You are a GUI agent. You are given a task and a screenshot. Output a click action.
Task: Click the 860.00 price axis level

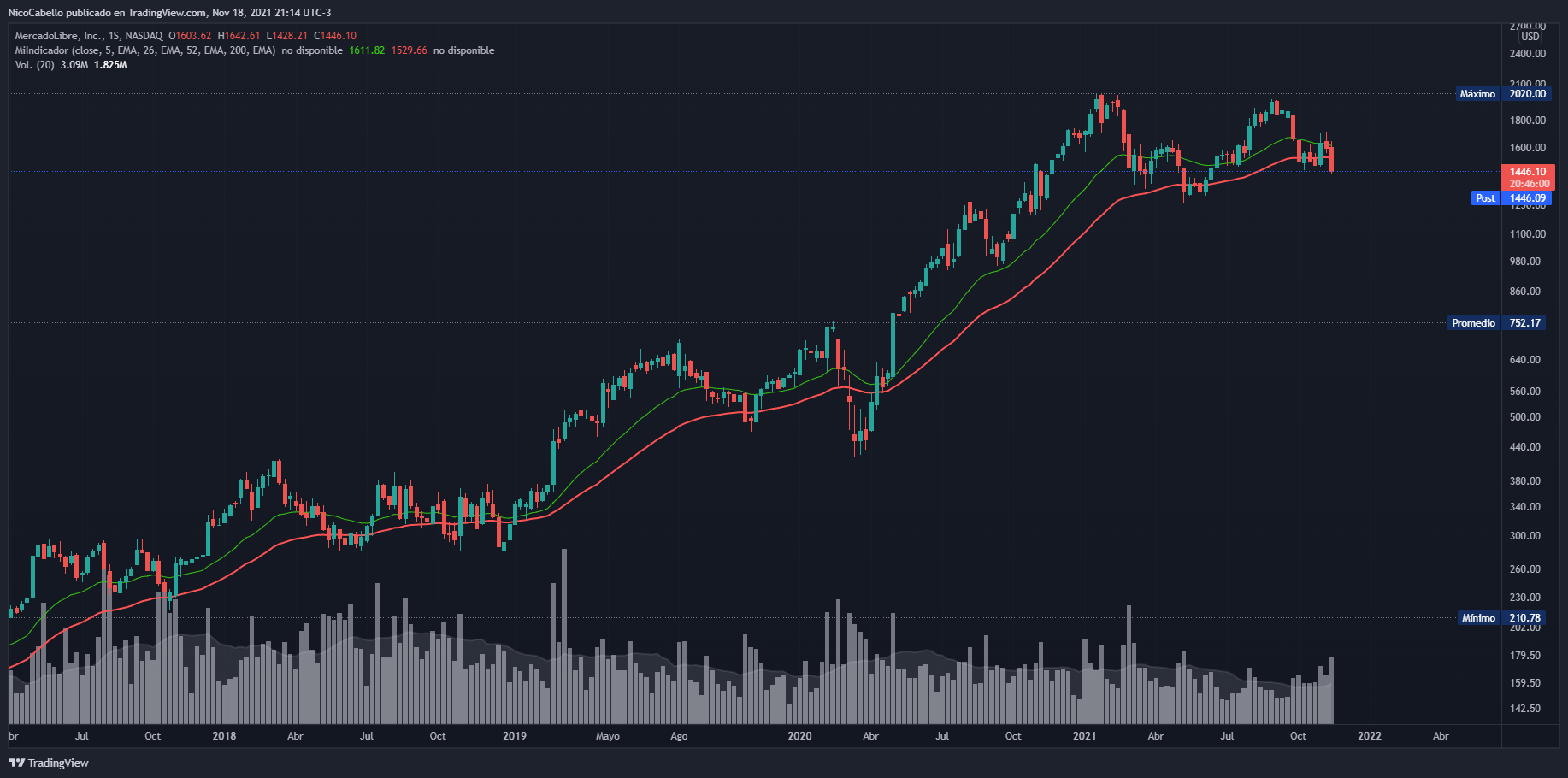[x=1525, y=292]
